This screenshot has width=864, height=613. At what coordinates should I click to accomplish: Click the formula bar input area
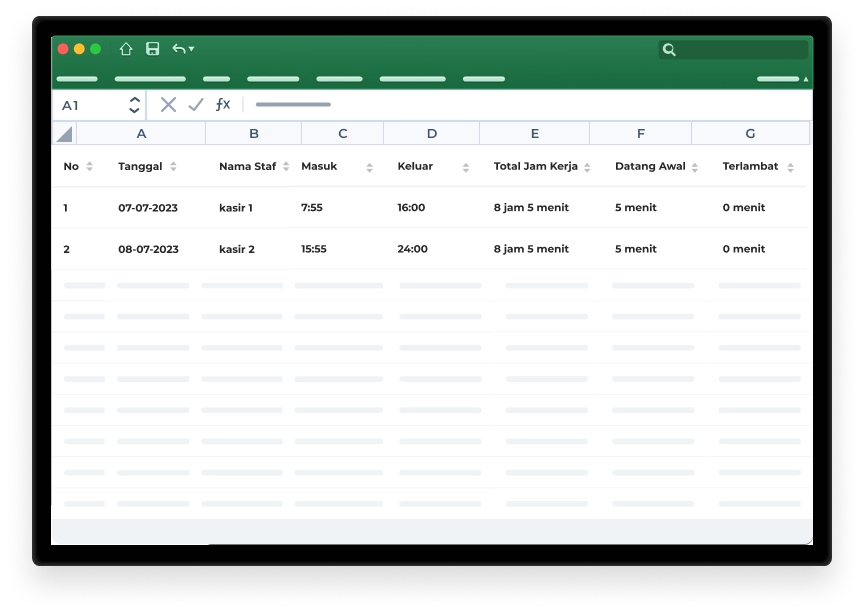(520, 105)
